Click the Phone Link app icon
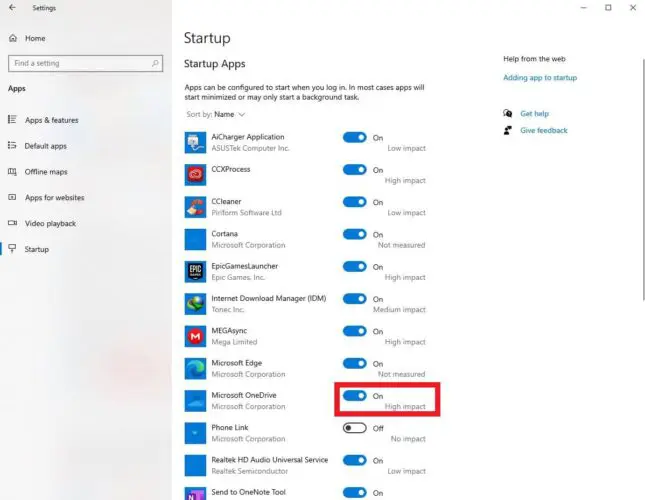Viewport: 645px width, 500px height. pos(195,433)
